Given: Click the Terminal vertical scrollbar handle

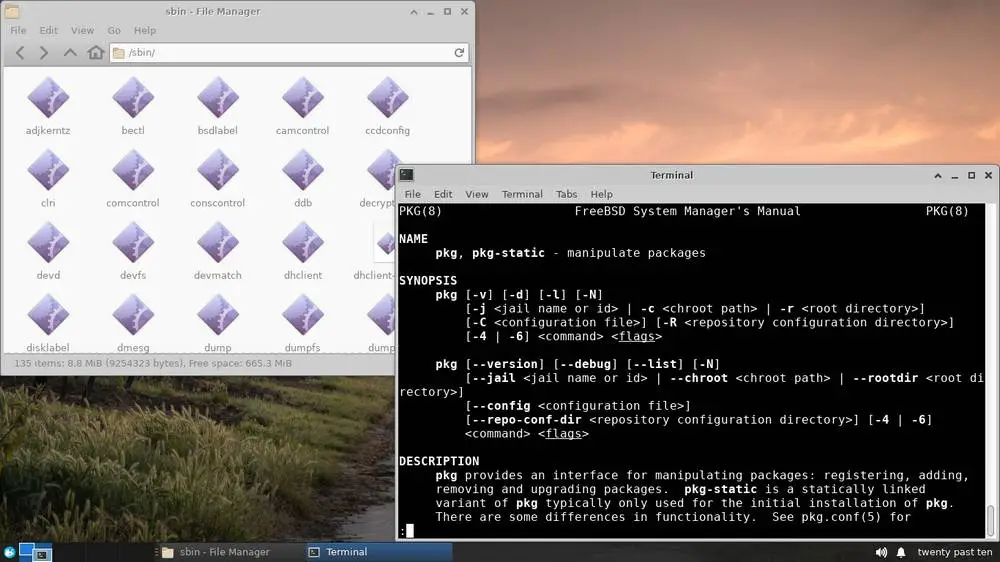Looking at the screenshot, I should (990, 521).
